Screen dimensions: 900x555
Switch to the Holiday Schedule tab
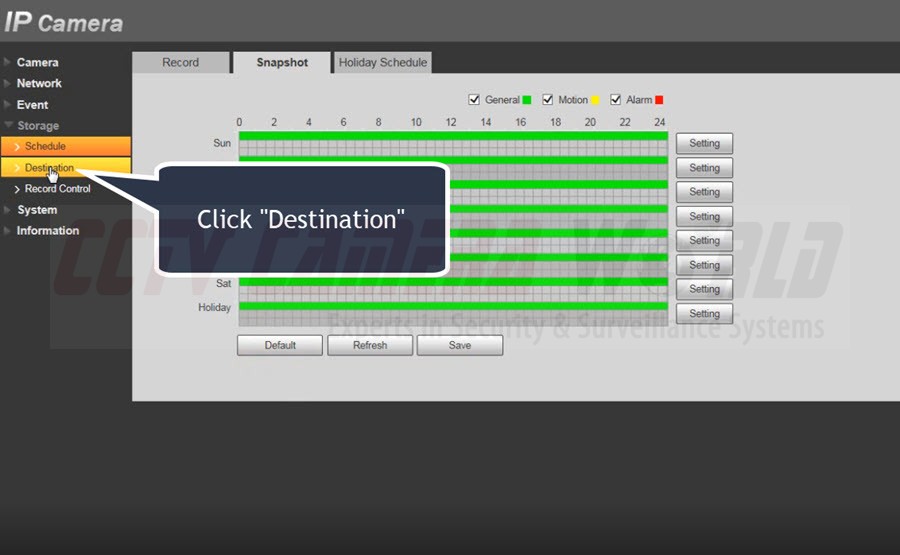pos(382,62)
